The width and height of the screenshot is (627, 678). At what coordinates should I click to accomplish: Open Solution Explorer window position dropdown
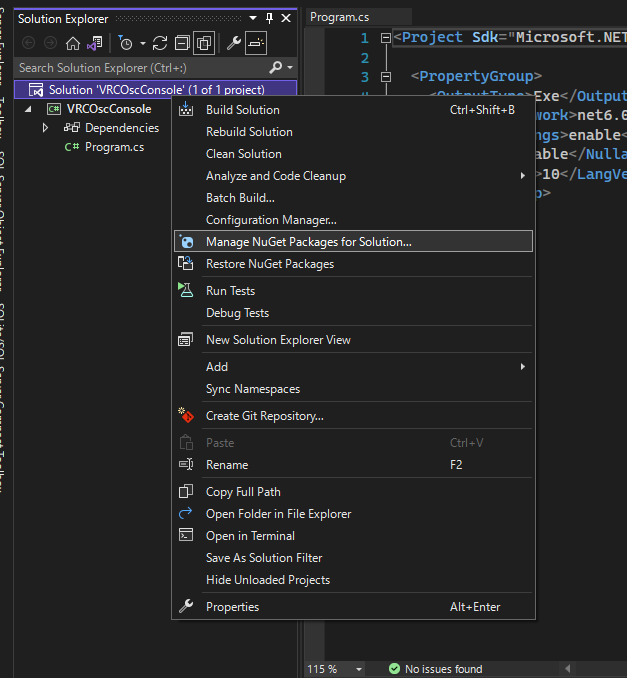tap(253, 18)
